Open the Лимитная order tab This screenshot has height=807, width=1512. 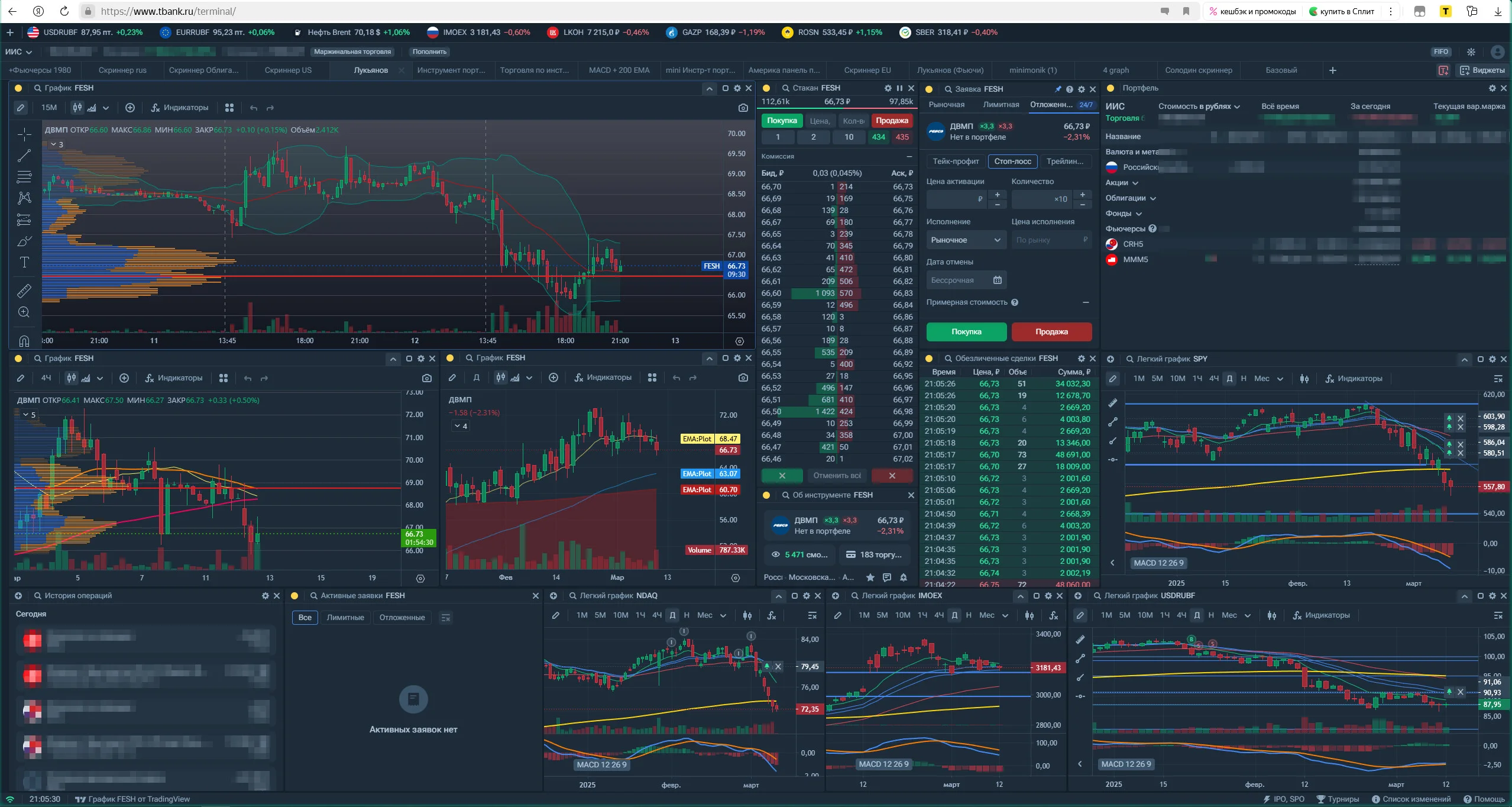coord(1001,105)
